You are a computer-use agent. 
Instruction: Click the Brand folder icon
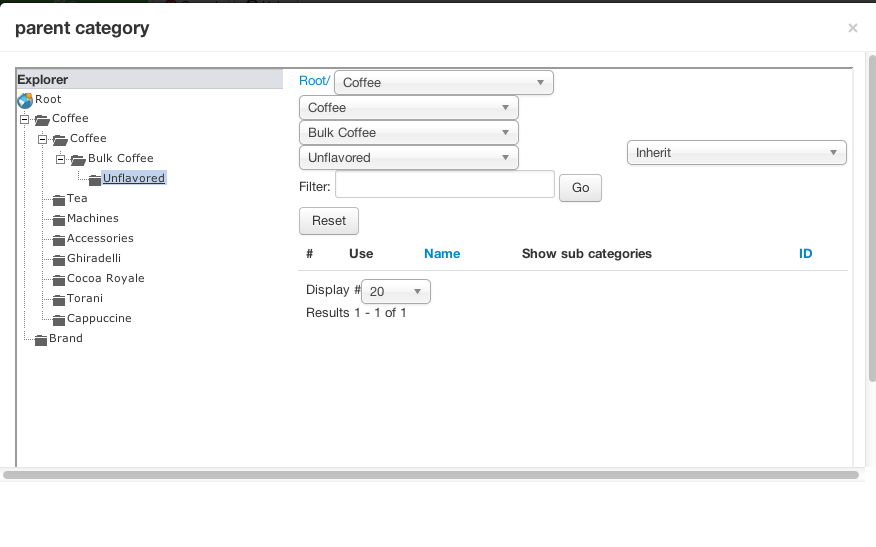[x=41, y=340]
